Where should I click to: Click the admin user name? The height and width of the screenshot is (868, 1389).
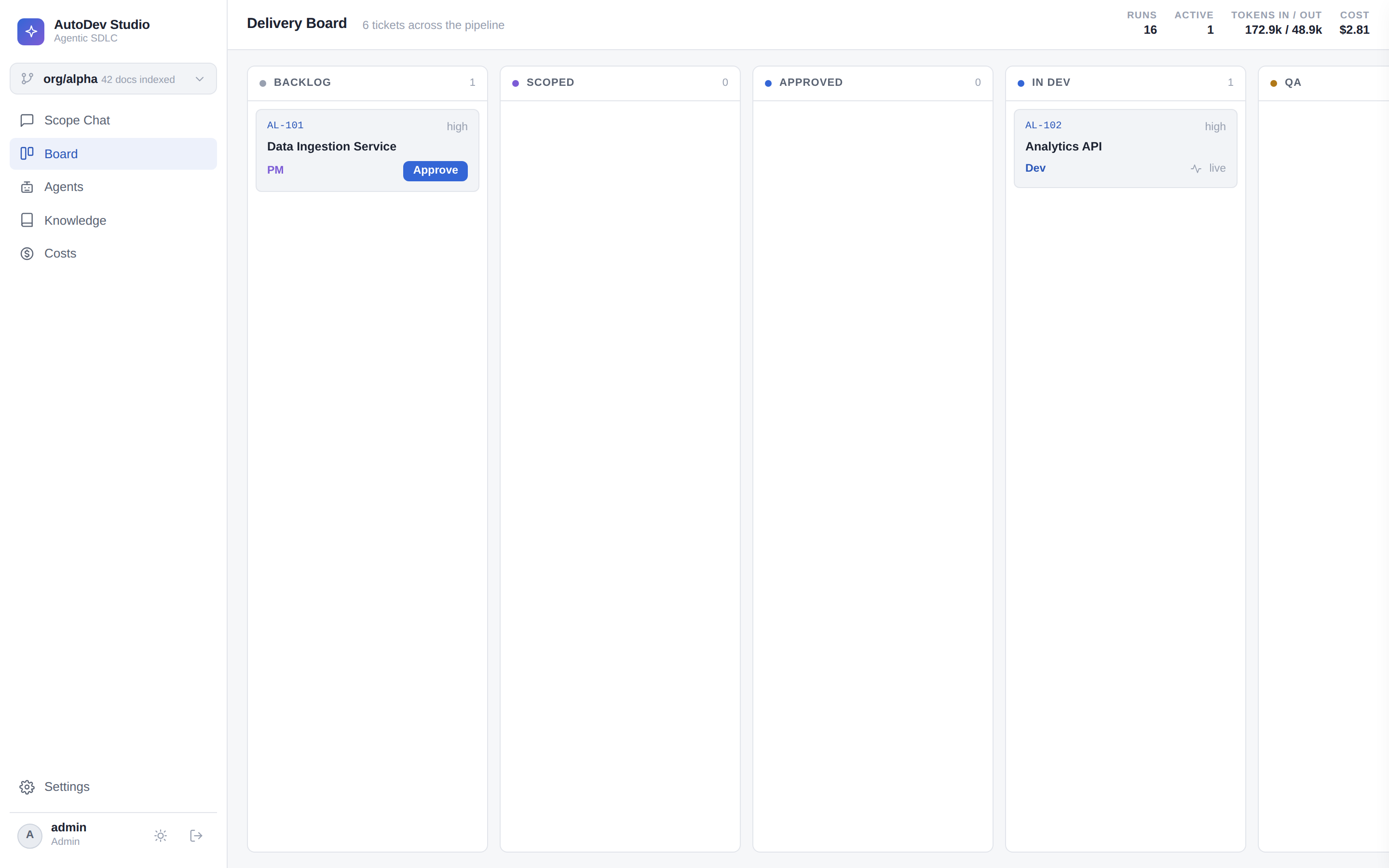pos(69,827)
